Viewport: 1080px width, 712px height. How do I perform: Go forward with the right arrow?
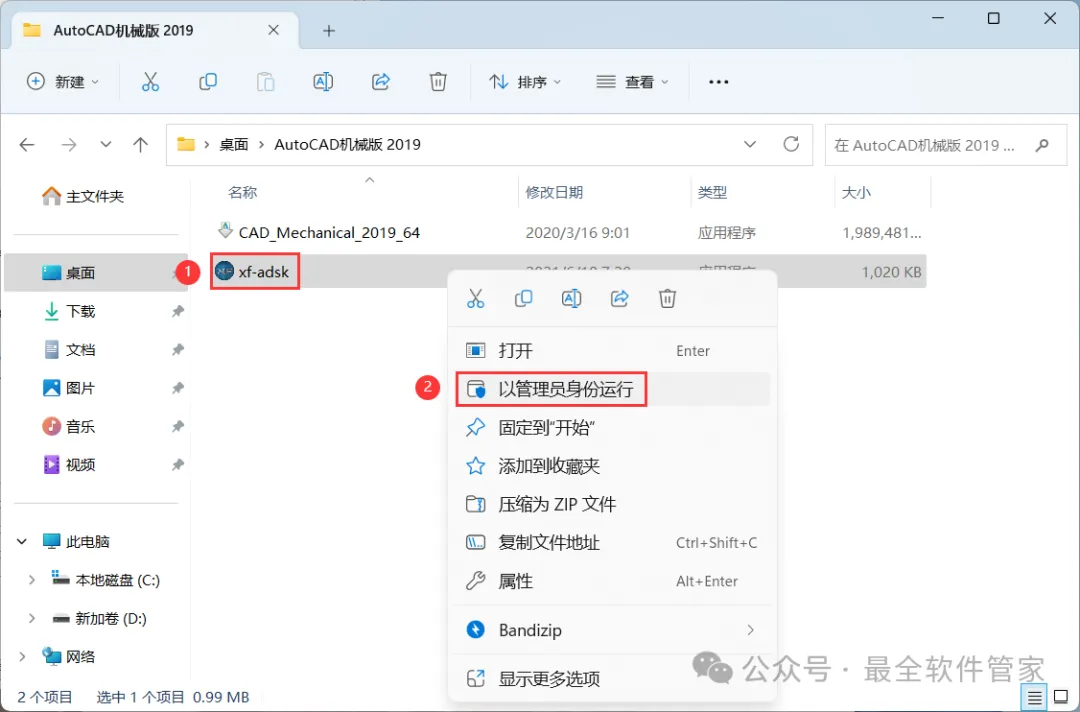69,145
